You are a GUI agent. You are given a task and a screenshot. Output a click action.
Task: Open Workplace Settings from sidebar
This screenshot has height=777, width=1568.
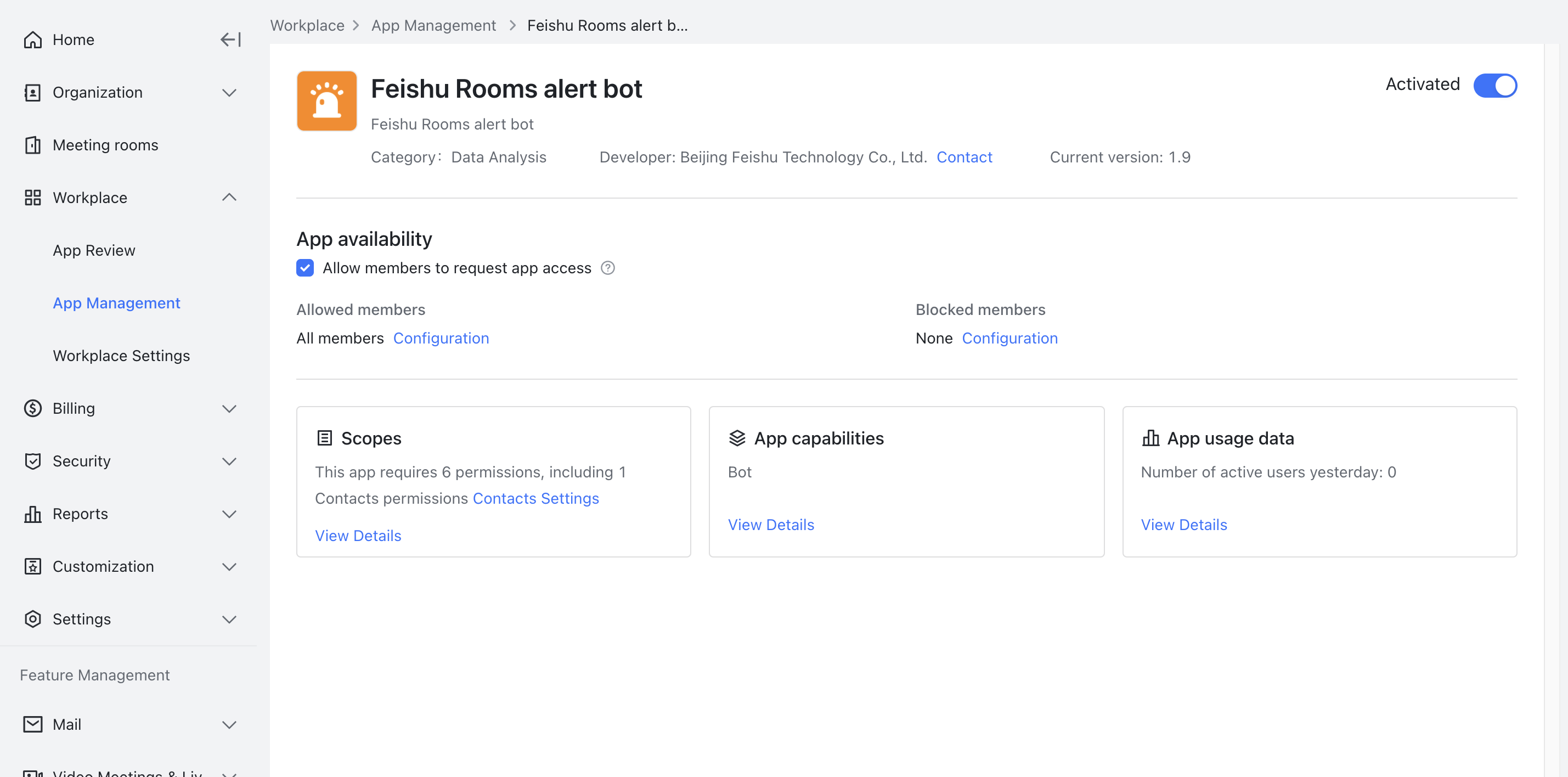tap(121, 356)
